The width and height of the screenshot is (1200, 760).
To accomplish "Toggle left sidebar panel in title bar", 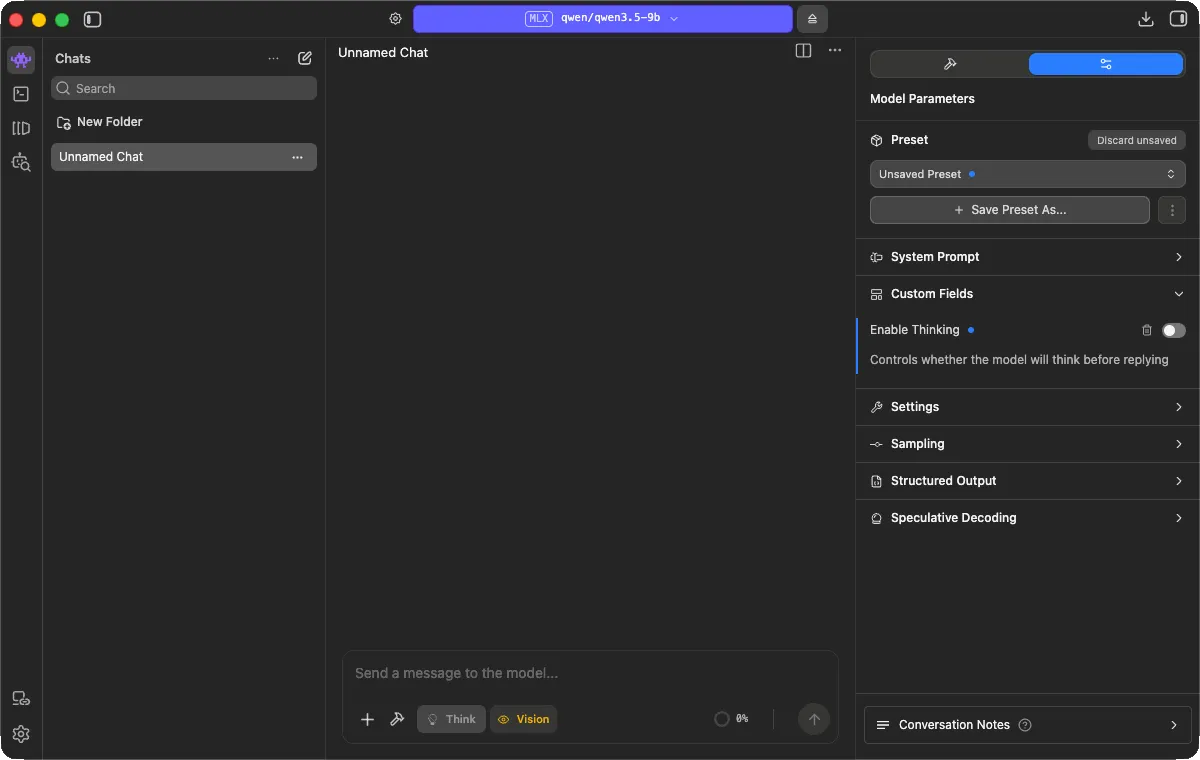I will point(92,19).
